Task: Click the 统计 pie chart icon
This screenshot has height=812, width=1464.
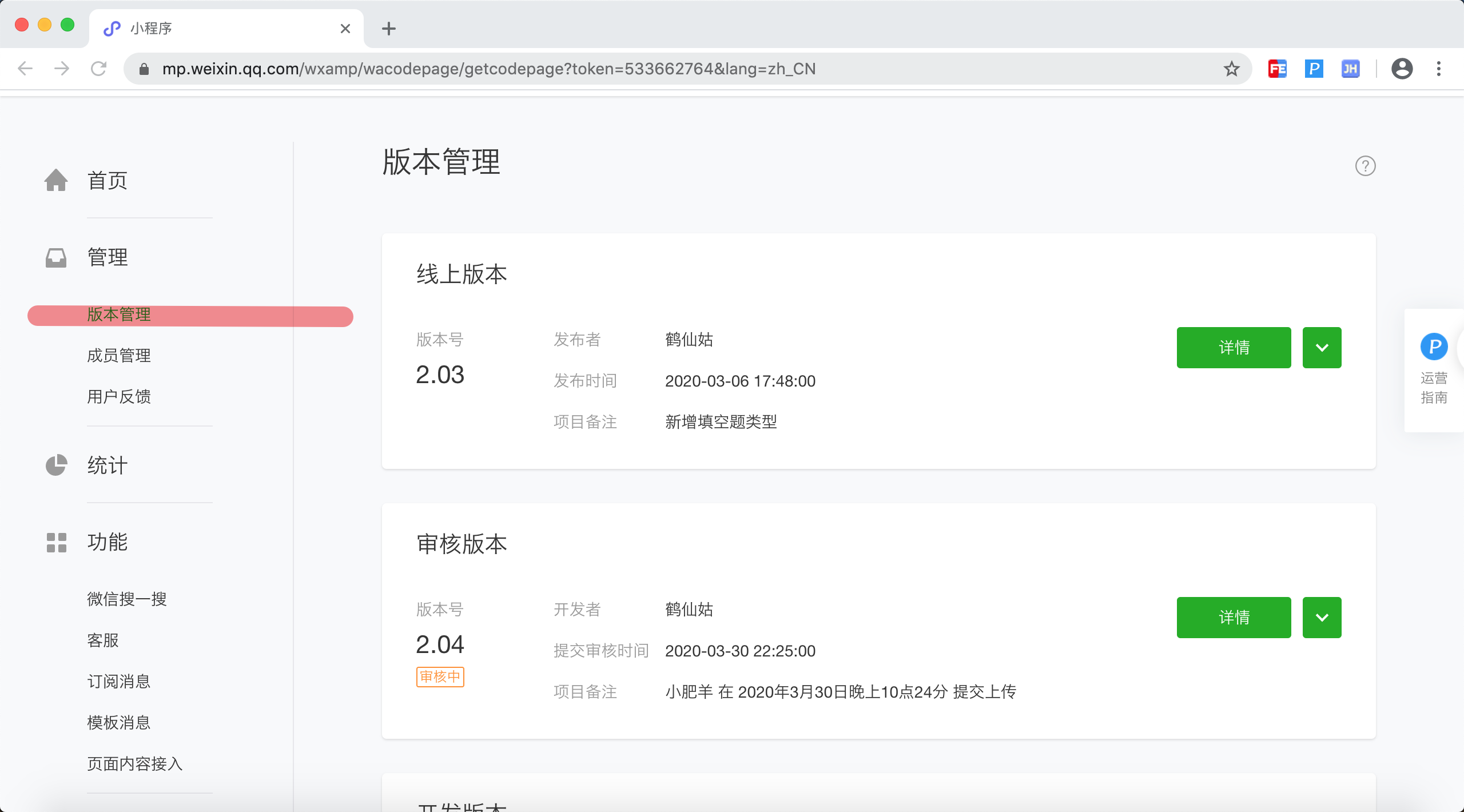Action: coord(56,465)
